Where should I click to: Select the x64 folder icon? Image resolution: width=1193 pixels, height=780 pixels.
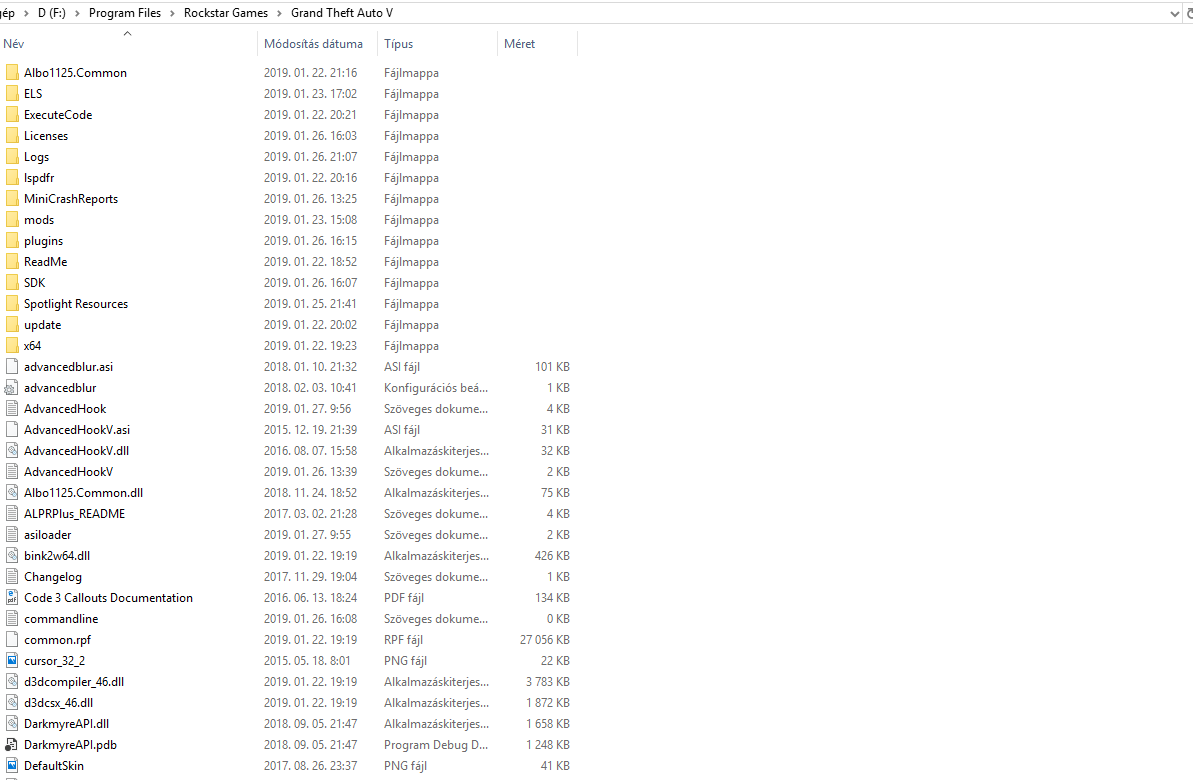click(x=11, y=345)
